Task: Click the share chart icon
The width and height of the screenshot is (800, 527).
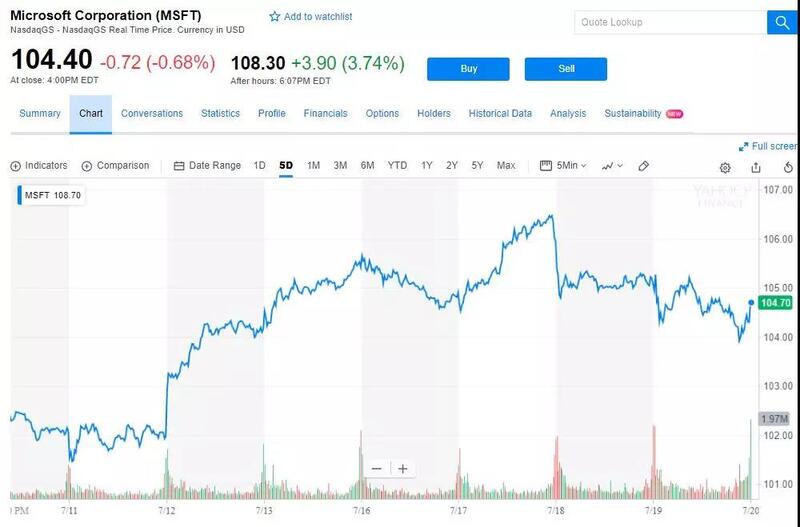Action: (756, 167)
